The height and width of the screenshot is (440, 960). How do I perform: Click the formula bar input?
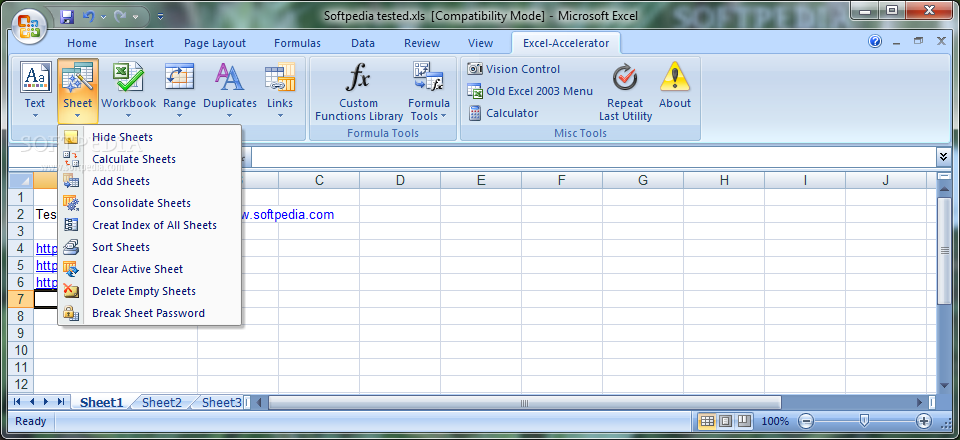(x=593, y=158)
